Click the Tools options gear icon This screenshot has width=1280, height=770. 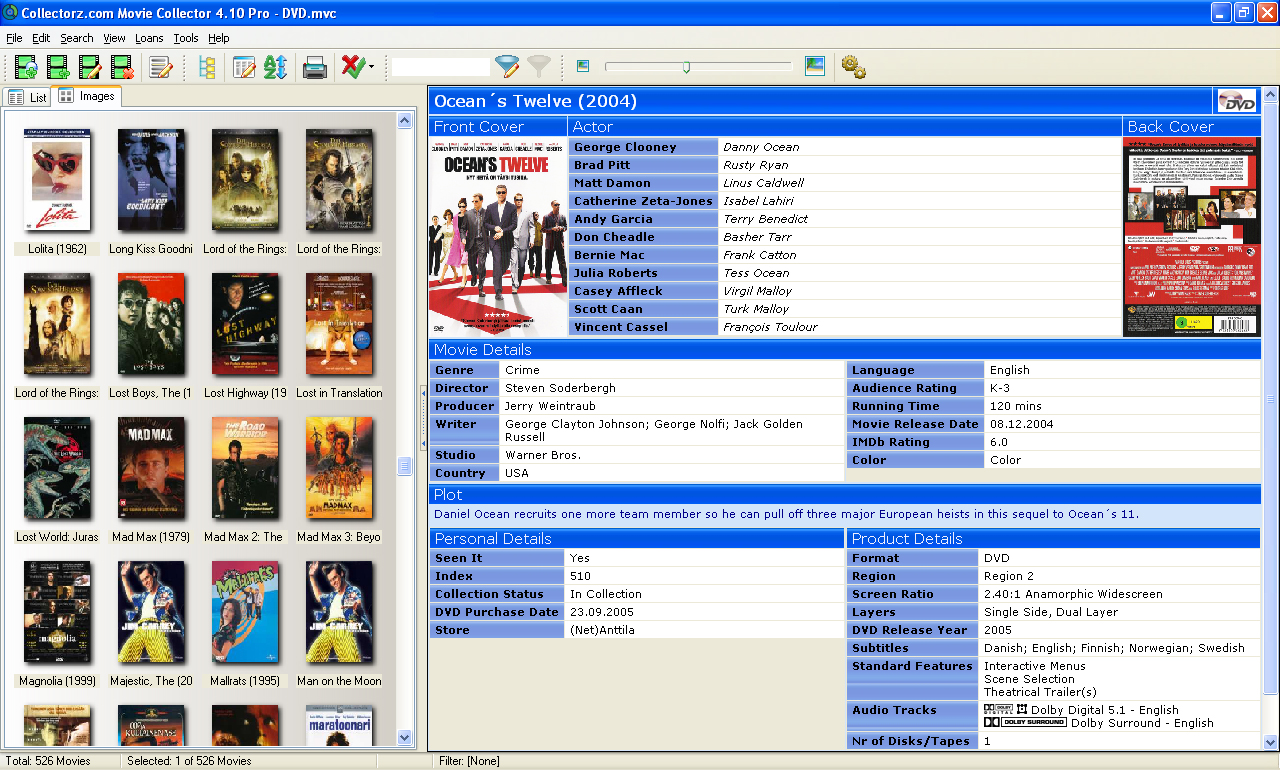pyautogui.click(x=853, y=67)
